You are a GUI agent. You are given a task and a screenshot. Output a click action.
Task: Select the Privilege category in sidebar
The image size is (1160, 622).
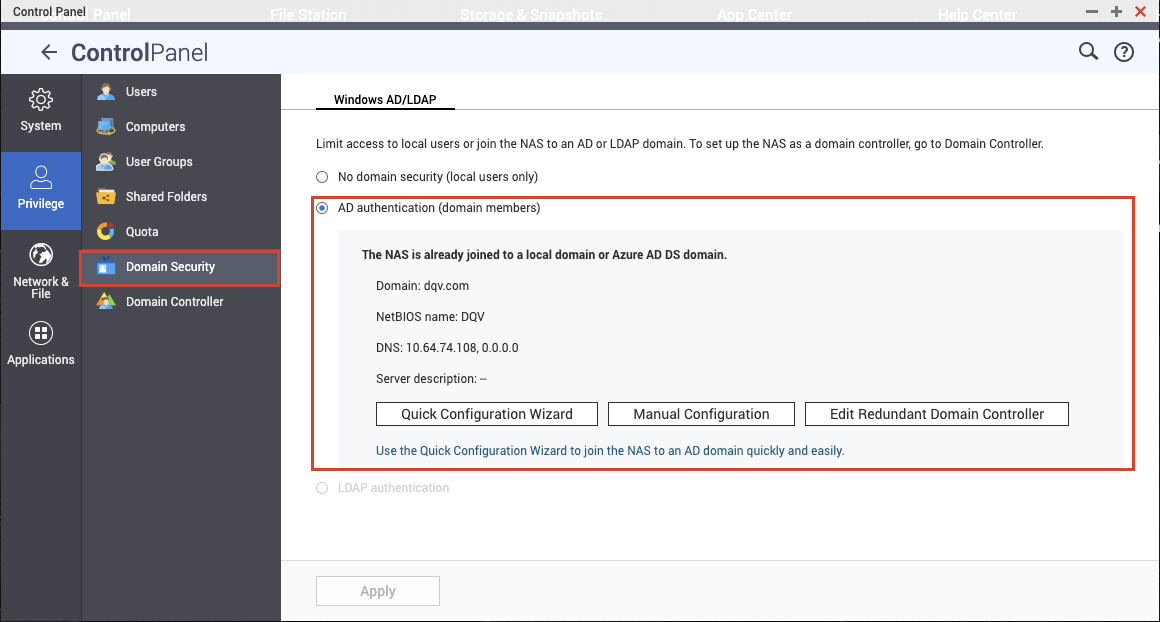(x=41, y=188)
